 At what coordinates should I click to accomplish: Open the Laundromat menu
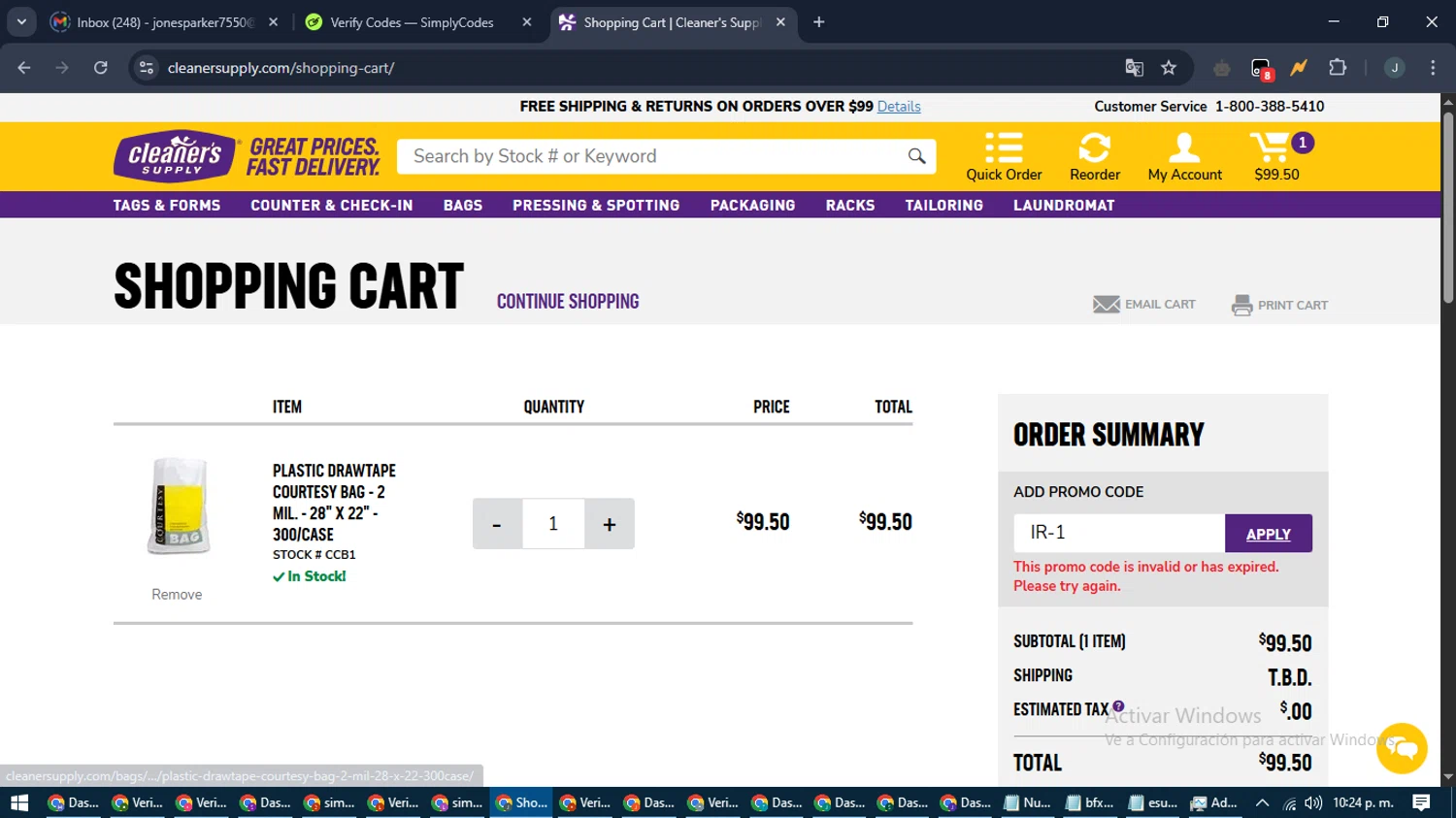click(x=1064, y=206)
